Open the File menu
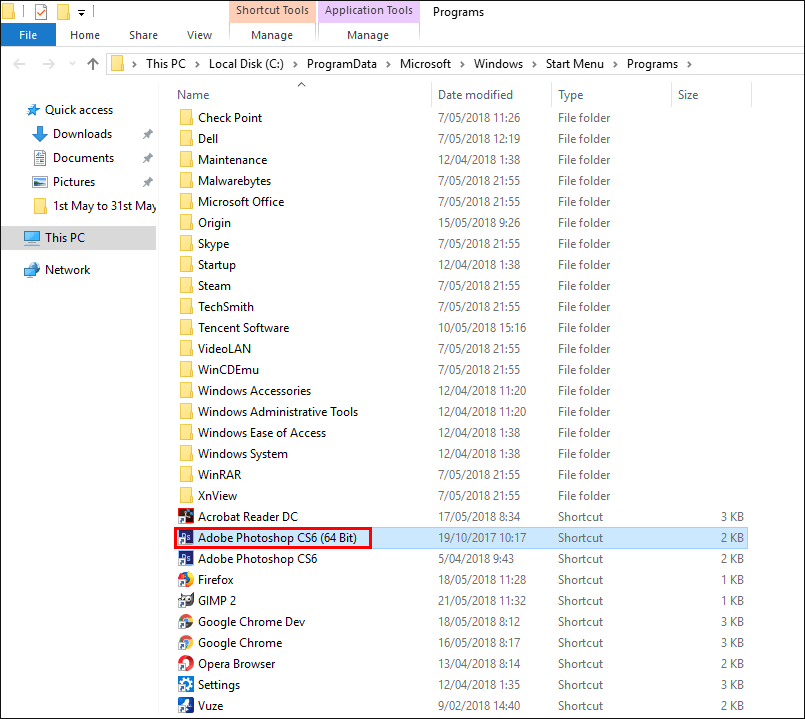805x719 pixels. [28, 35]
